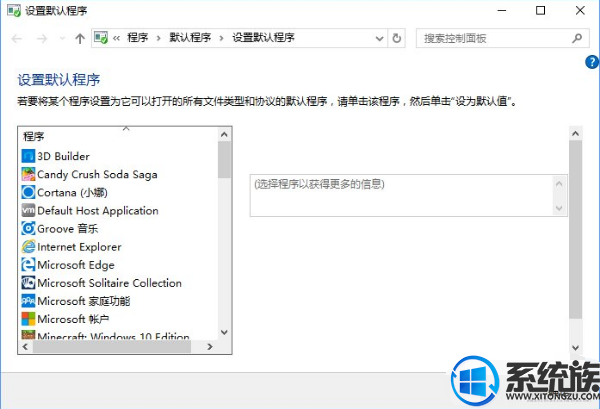Click the description box scroll up arrow
Viewport: 600px width, 409px height.
pyautogui.click(x=559, y=184)
